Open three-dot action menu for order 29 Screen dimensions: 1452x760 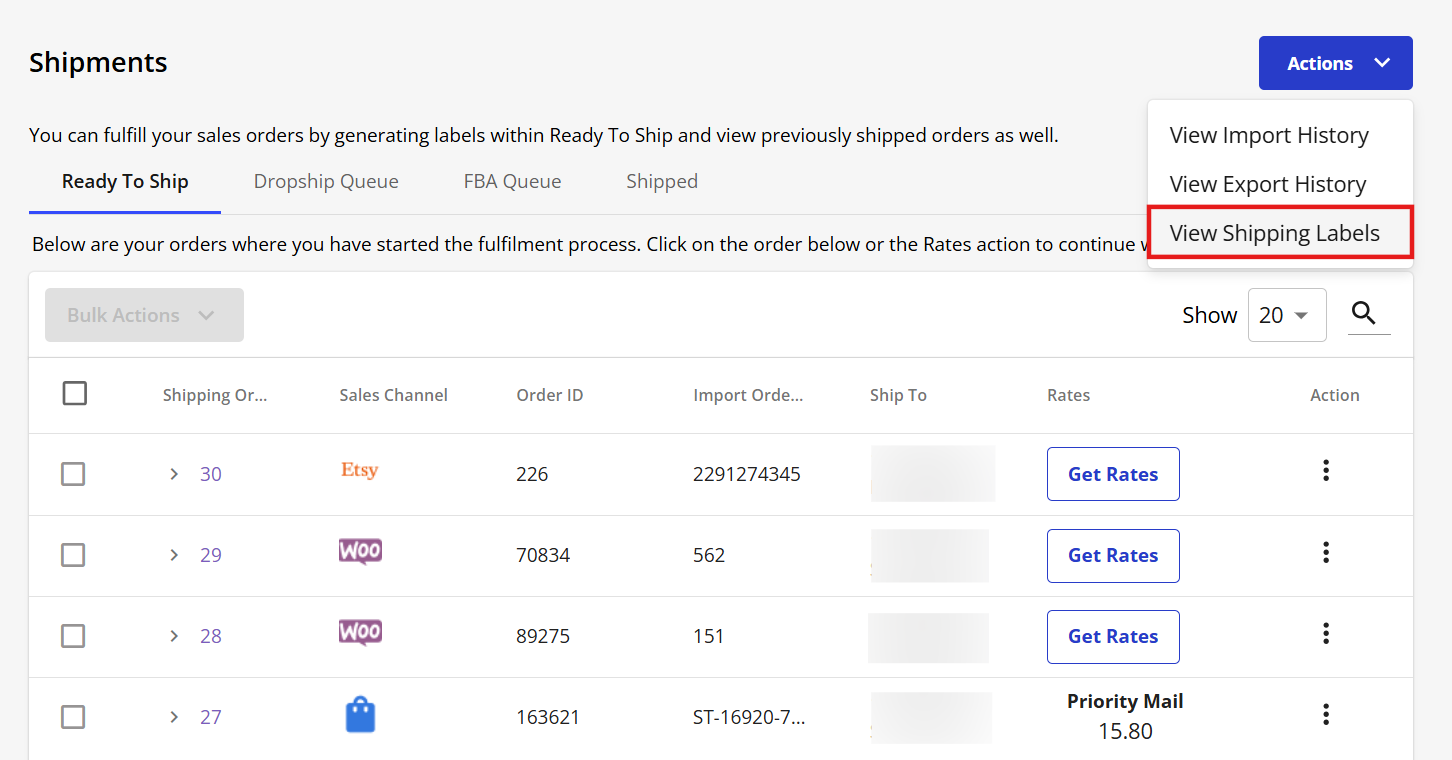[x=1326, y=552]
